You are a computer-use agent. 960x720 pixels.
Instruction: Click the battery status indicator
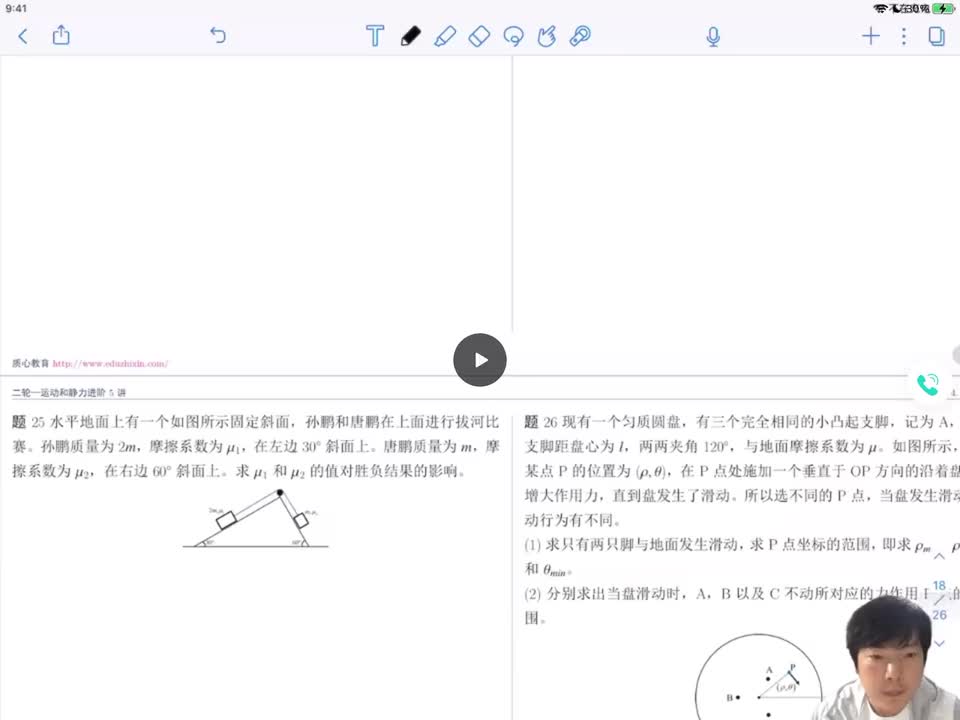click(x=943, y=9)
